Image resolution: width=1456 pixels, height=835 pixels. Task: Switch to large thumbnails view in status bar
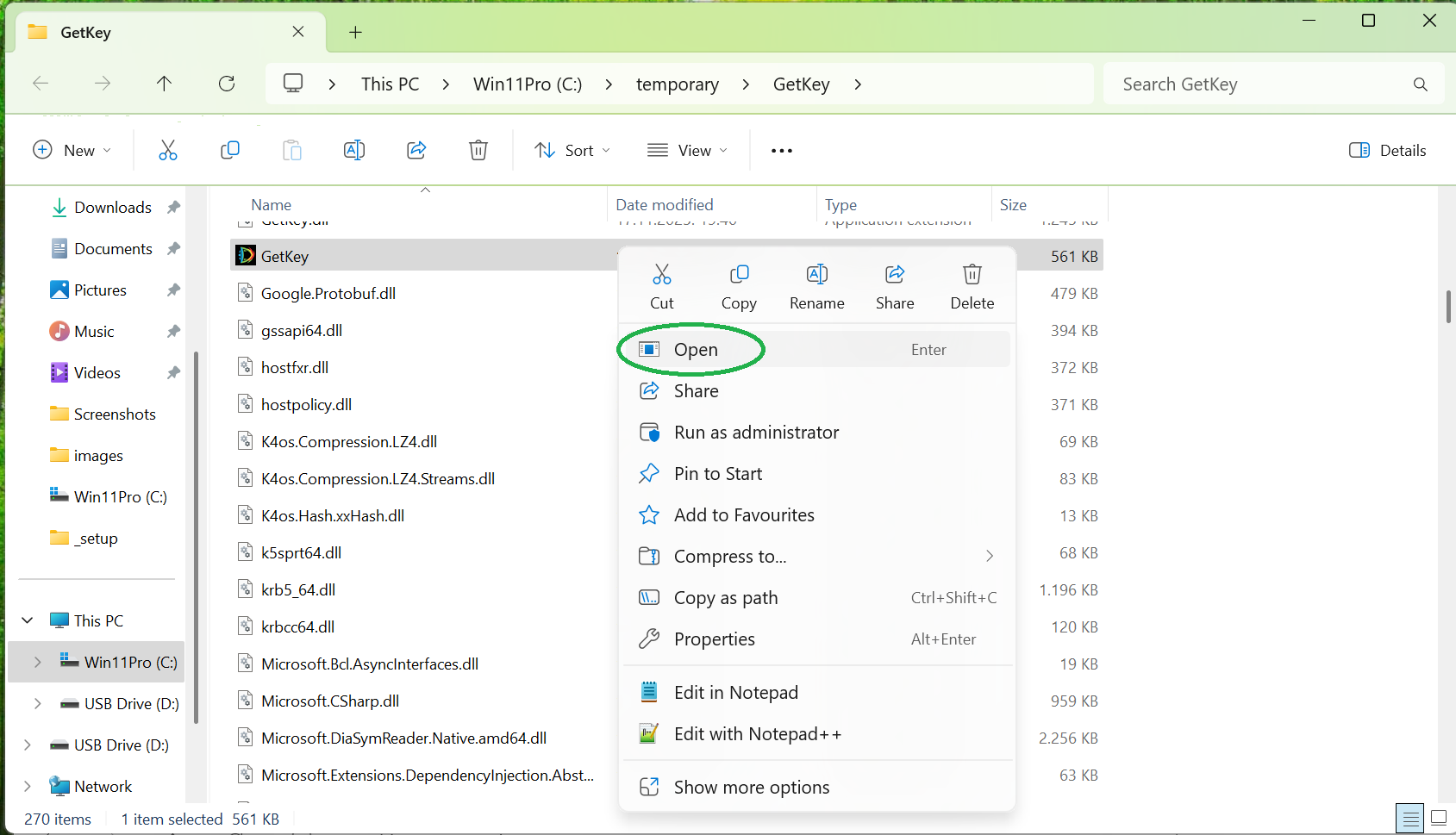tap(1438, 818)
